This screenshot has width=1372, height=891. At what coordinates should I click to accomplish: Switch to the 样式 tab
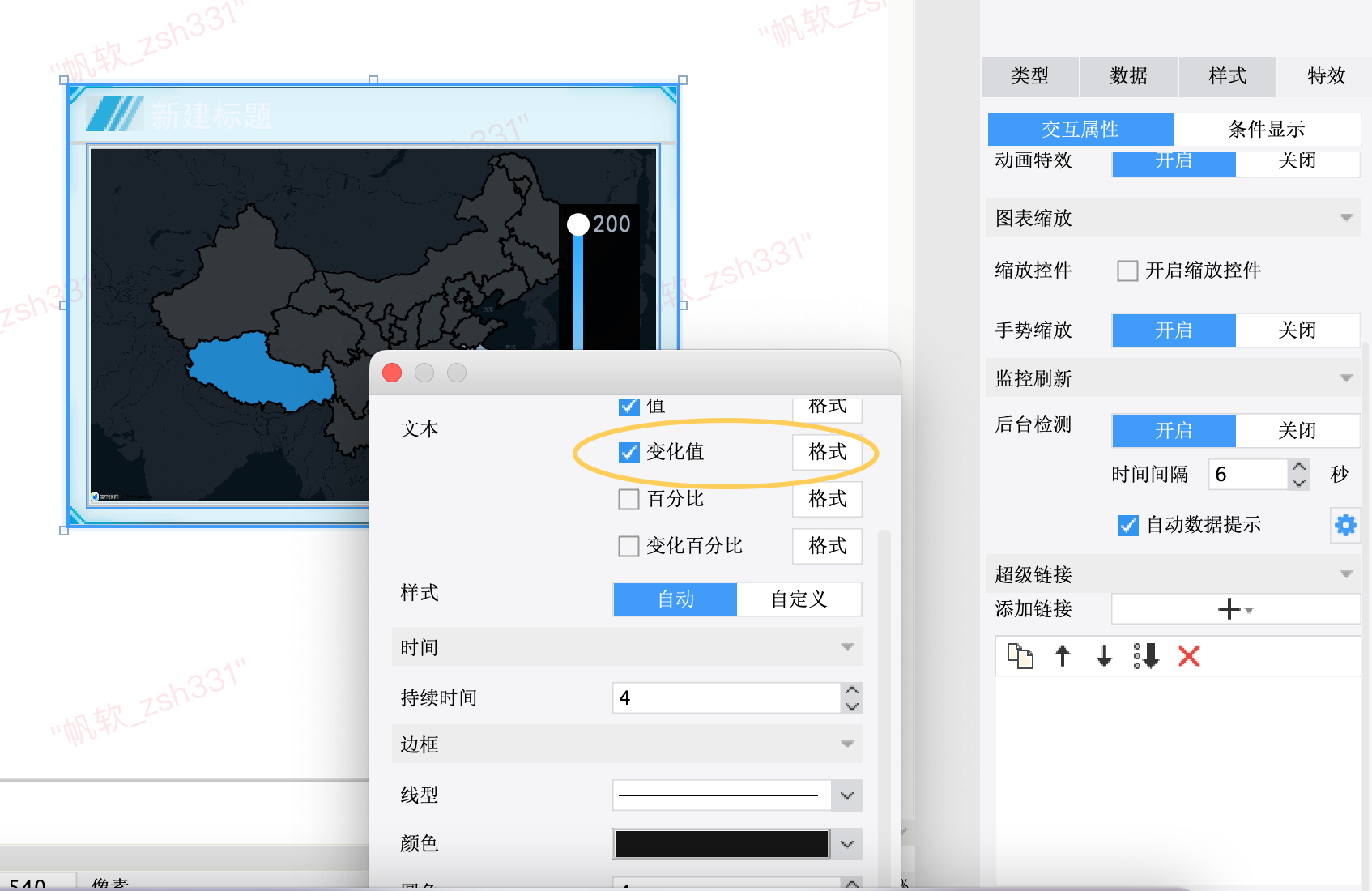[x=1227, y=76]
